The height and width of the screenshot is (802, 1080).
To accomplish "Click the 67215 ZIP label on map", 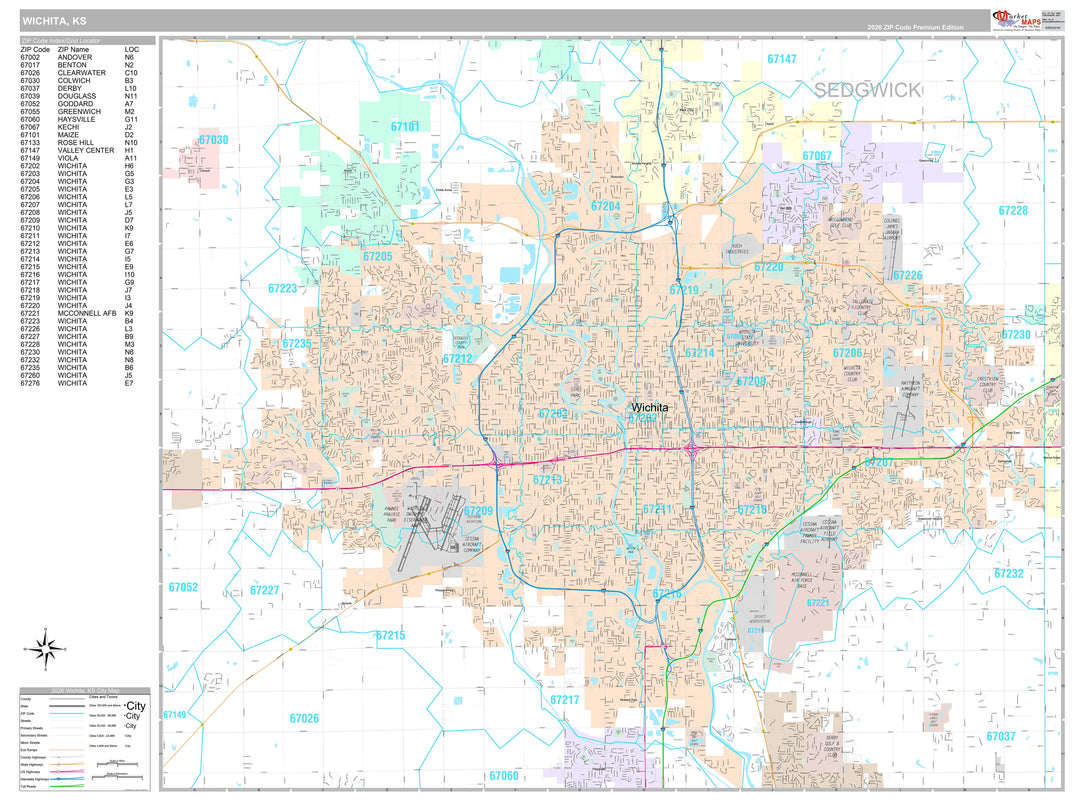I will tap(391, 635).
